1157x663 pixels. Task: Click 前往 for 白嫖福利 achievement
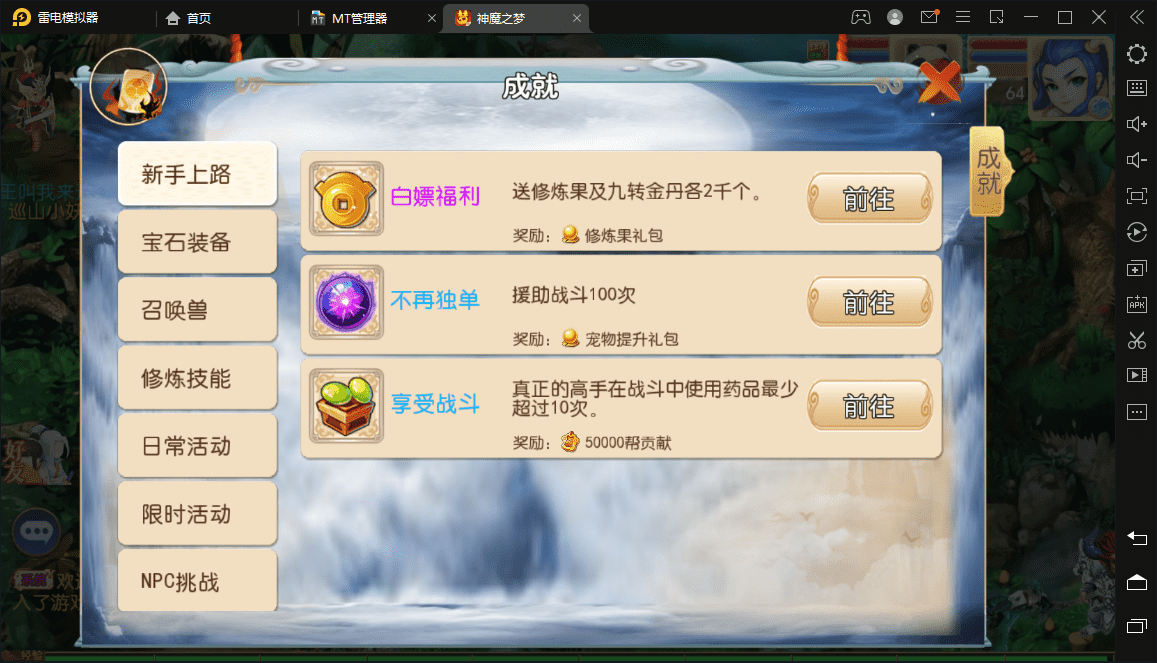click(x=869, y=199)
